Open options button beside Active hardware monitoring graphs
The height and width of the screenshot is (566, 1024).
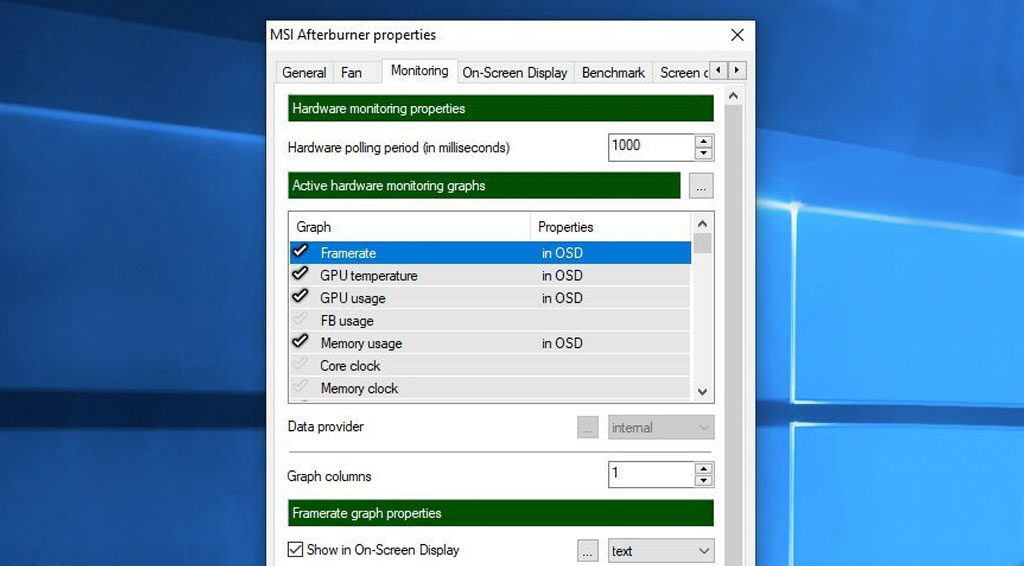click(701, 186)
